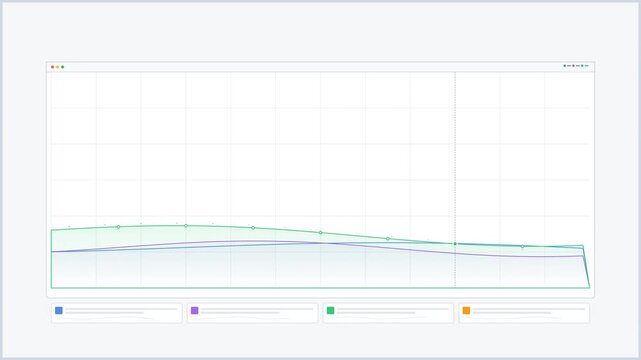The height and width of the screenshot is (360, 641).
Task: Click the blue square legend card
Action: point(117,313)
